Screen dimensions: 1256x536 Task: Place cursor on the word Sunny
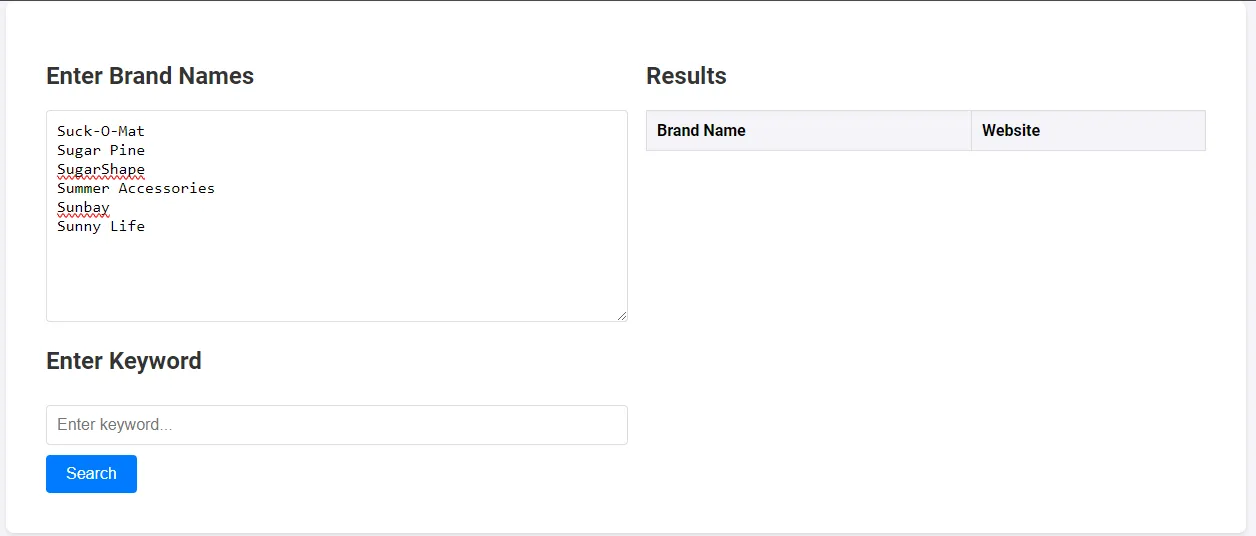pyautogui.click(x=79, y=226)
